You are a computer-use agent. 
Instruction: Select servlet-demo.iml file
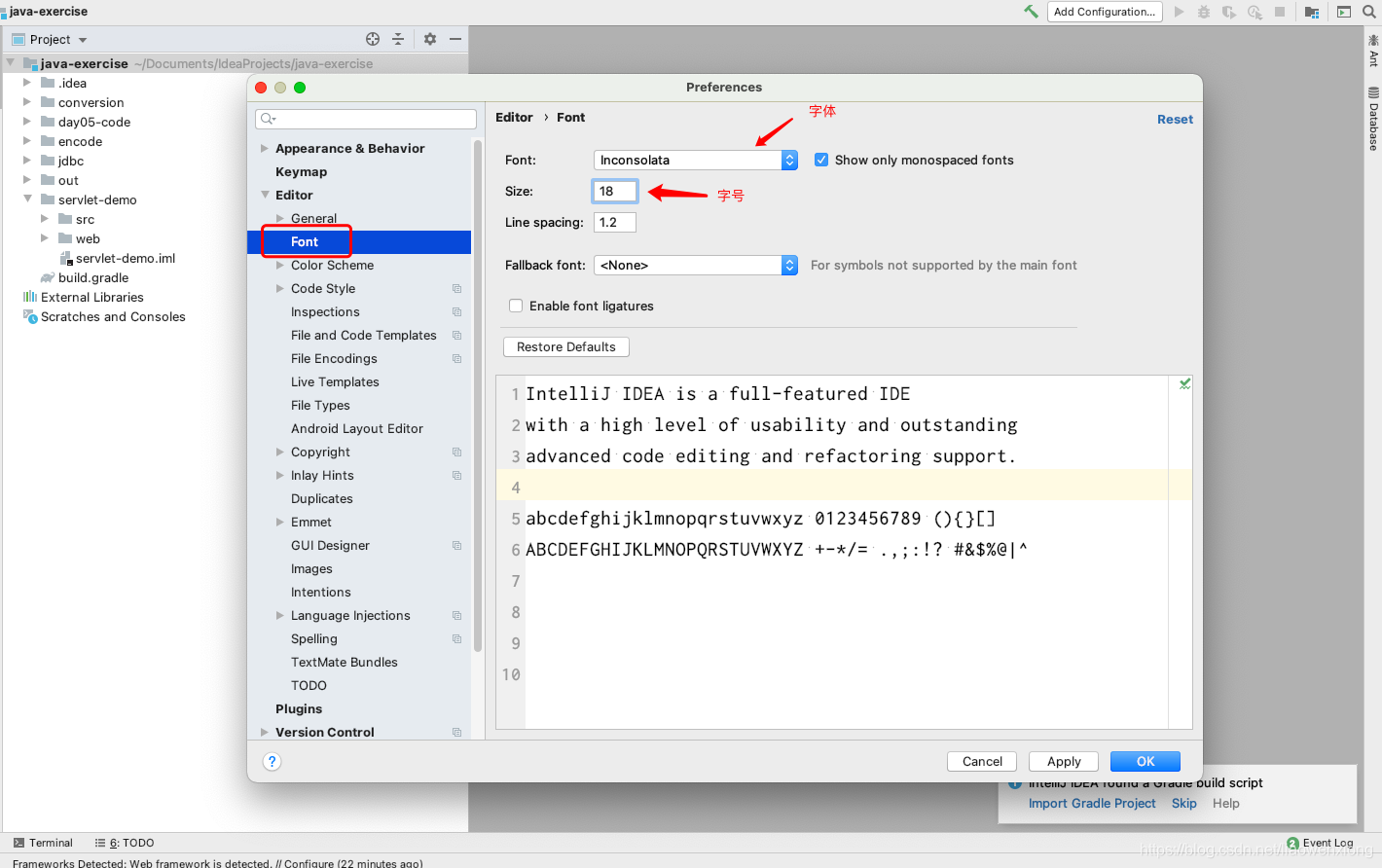pyautogui.click(x=126, y=258)
